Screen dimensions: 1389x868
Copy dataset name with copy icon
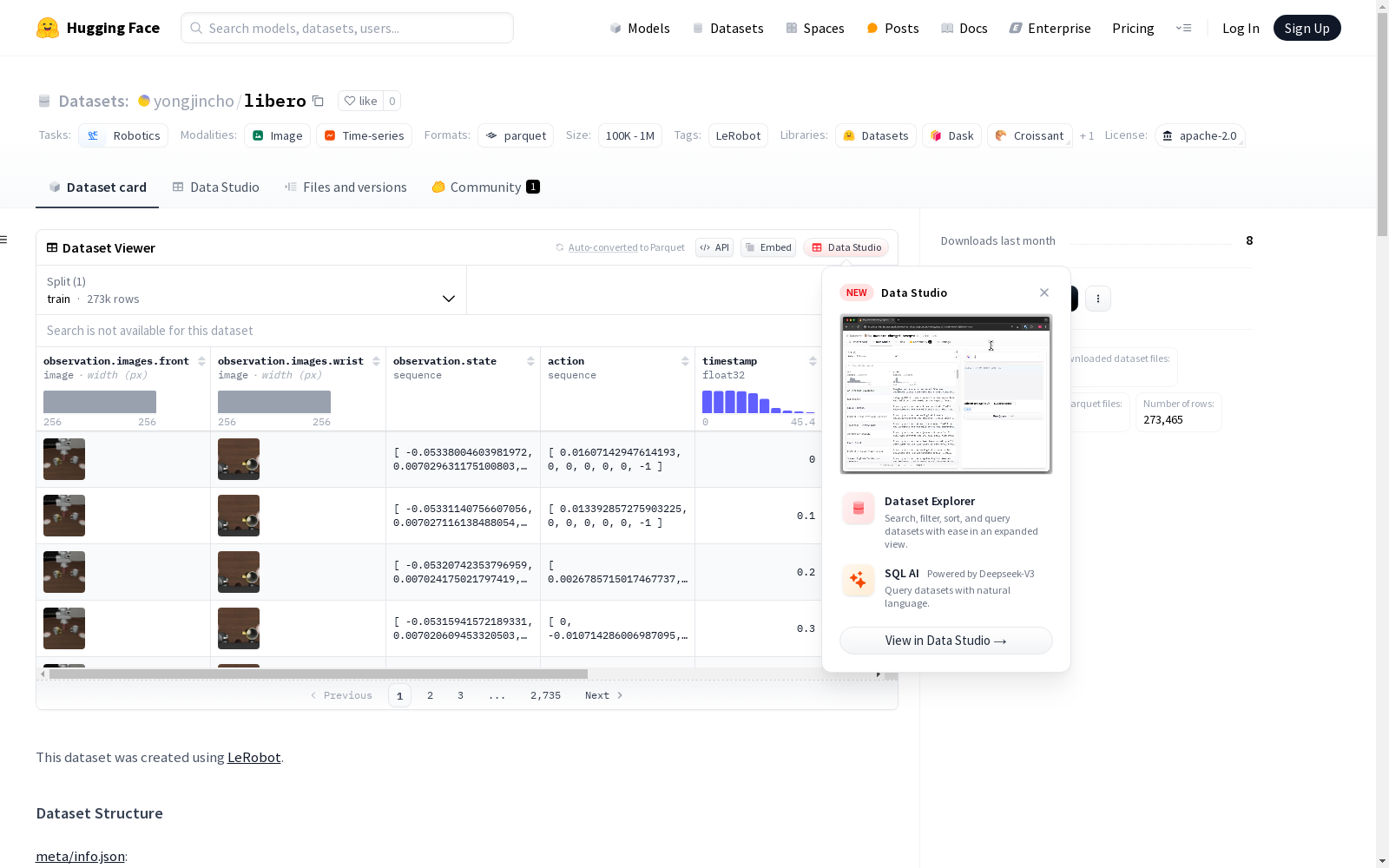319,102
